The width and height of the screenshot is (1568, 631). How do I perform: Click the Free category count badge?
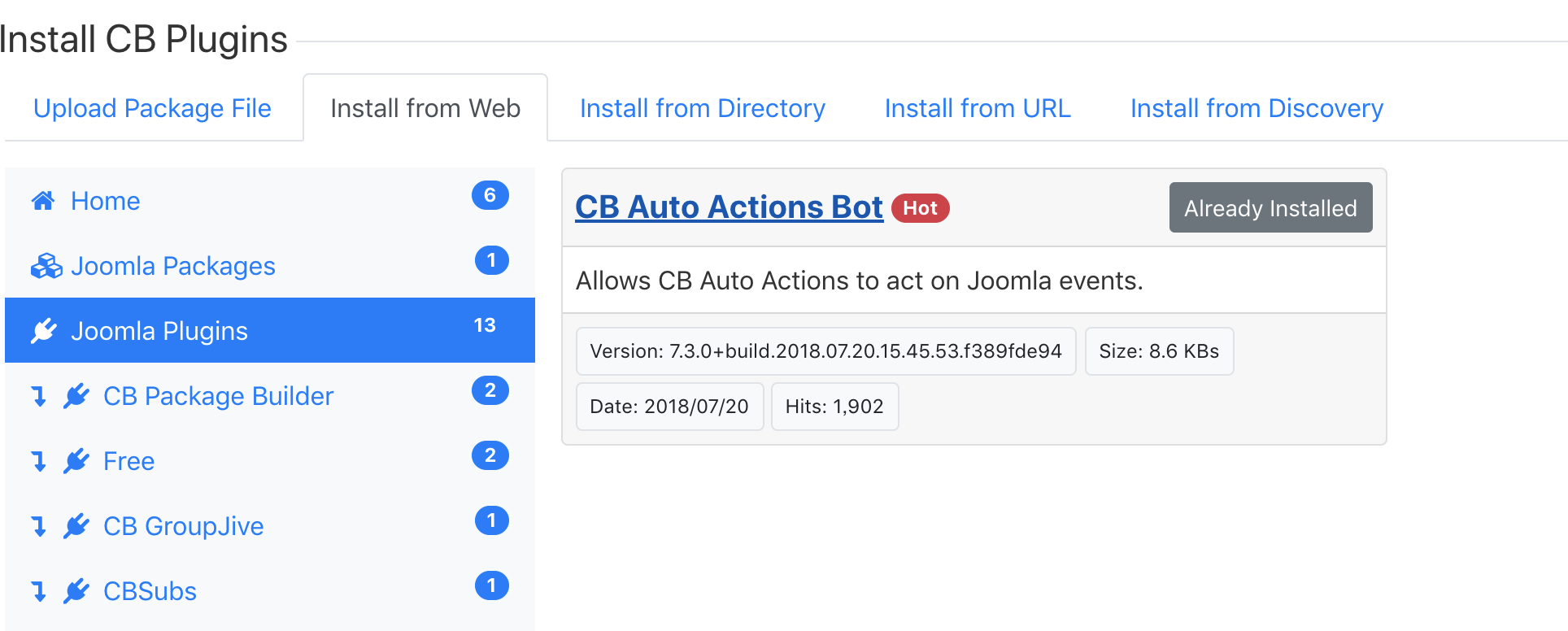(x=490, y=455)
